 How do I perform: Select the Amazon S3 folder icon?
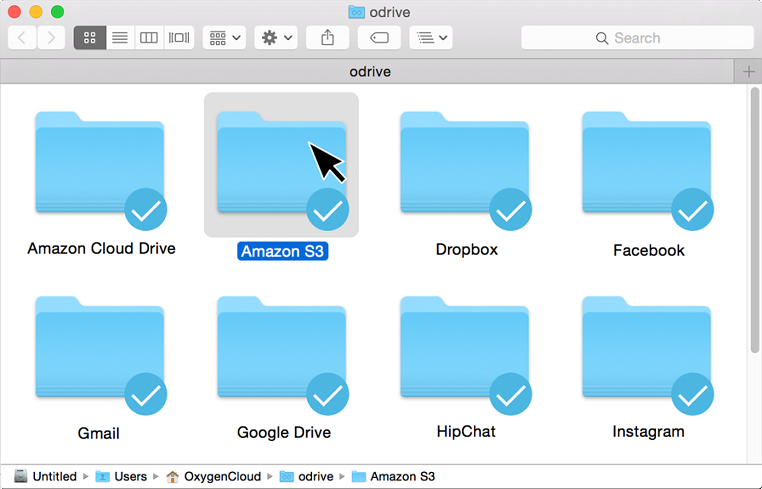pyautogui.click(x=281, y=165)
